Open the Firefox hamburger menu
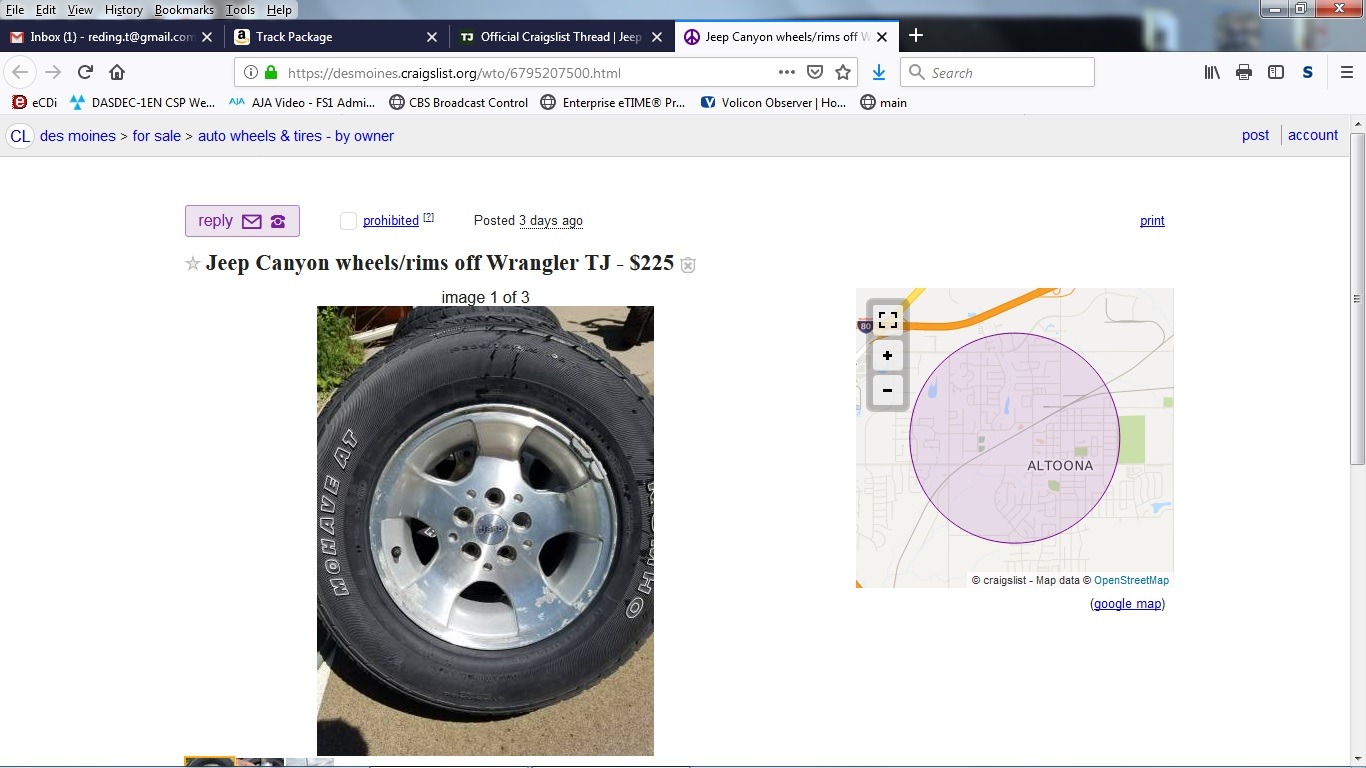This screenshot has width=1366, height=768. pyautogui.click(x=1346, y=72)
